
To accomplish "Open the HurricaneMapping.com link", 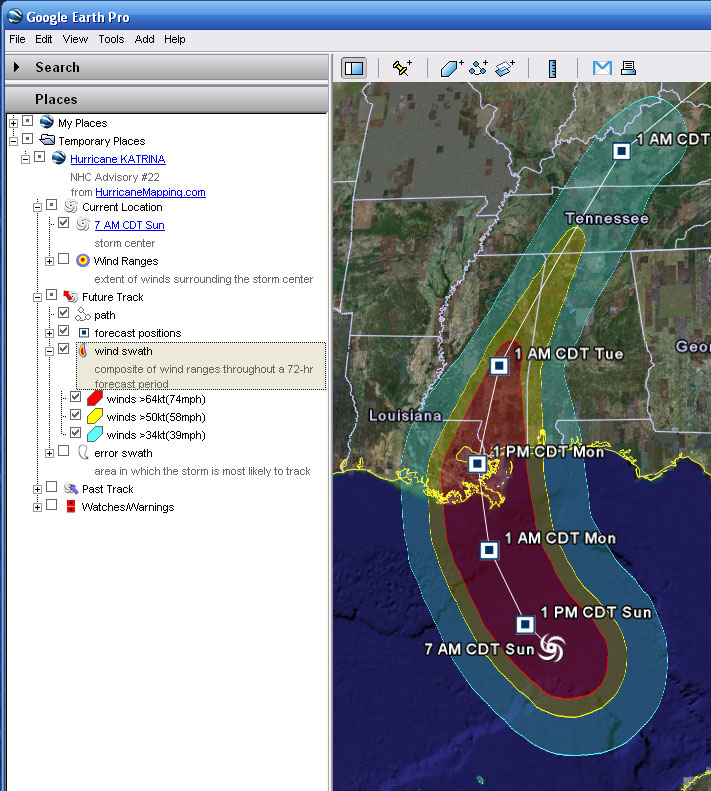I will pos(150,192).
